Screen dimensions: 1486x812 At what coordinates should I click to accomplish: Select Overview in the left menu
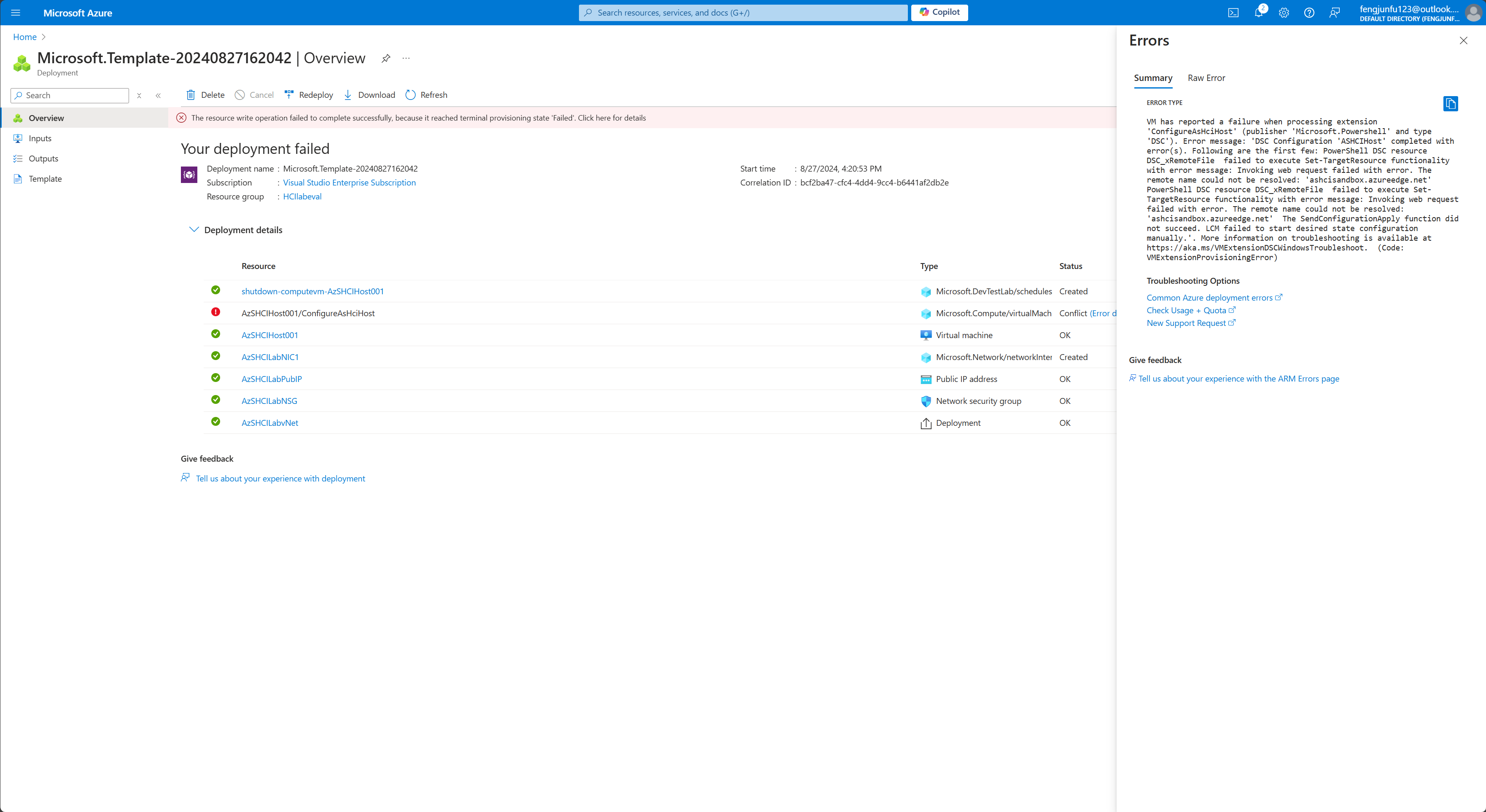click(84, 118)
